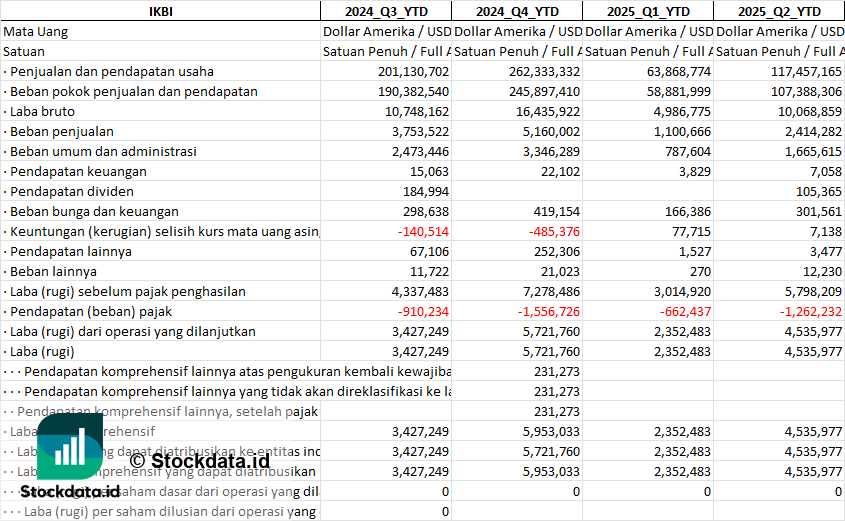Select cell with value 190,382,540
This screenshot has width=845, height=521.
click(x=386, y=91)
